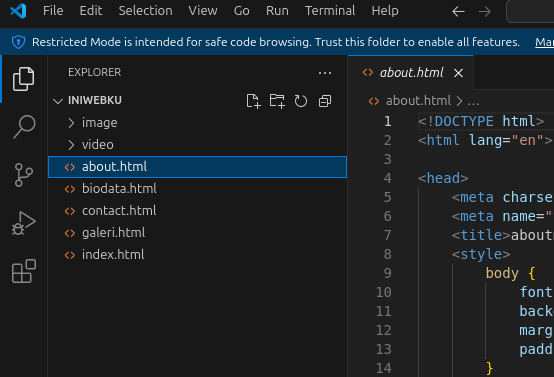
Task: Create a new folder in INIWEBKU
Action: [277, 101]
